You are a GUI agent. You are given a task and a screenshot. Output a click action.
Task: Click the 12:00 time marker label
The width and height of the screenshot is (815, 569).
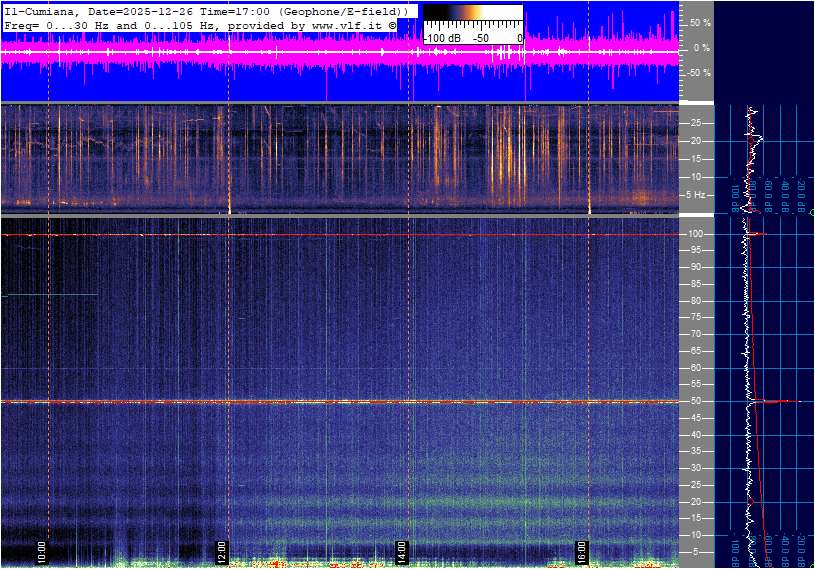[222, 552]
